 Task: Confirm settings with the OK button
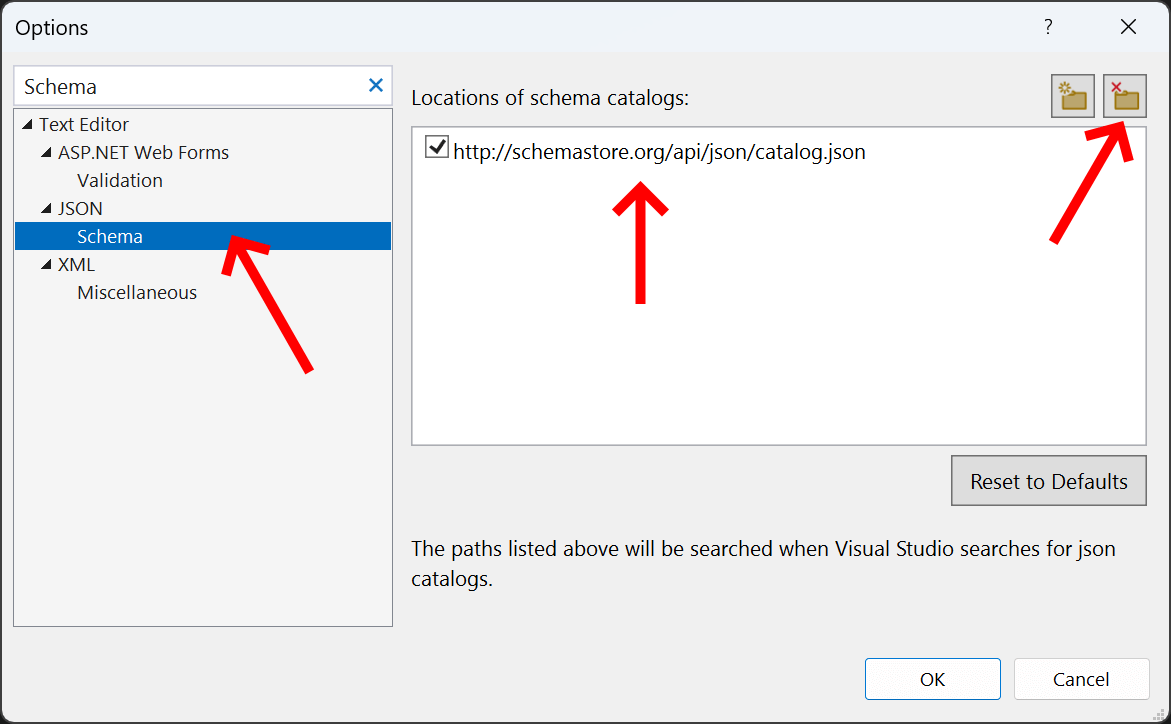coord(932,678)
